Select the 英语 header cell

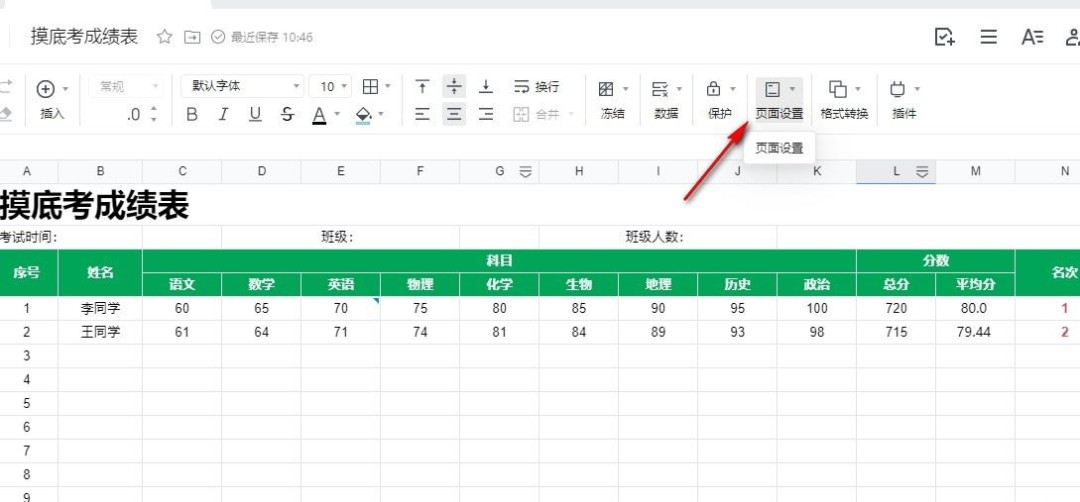[x=340, y=284]
